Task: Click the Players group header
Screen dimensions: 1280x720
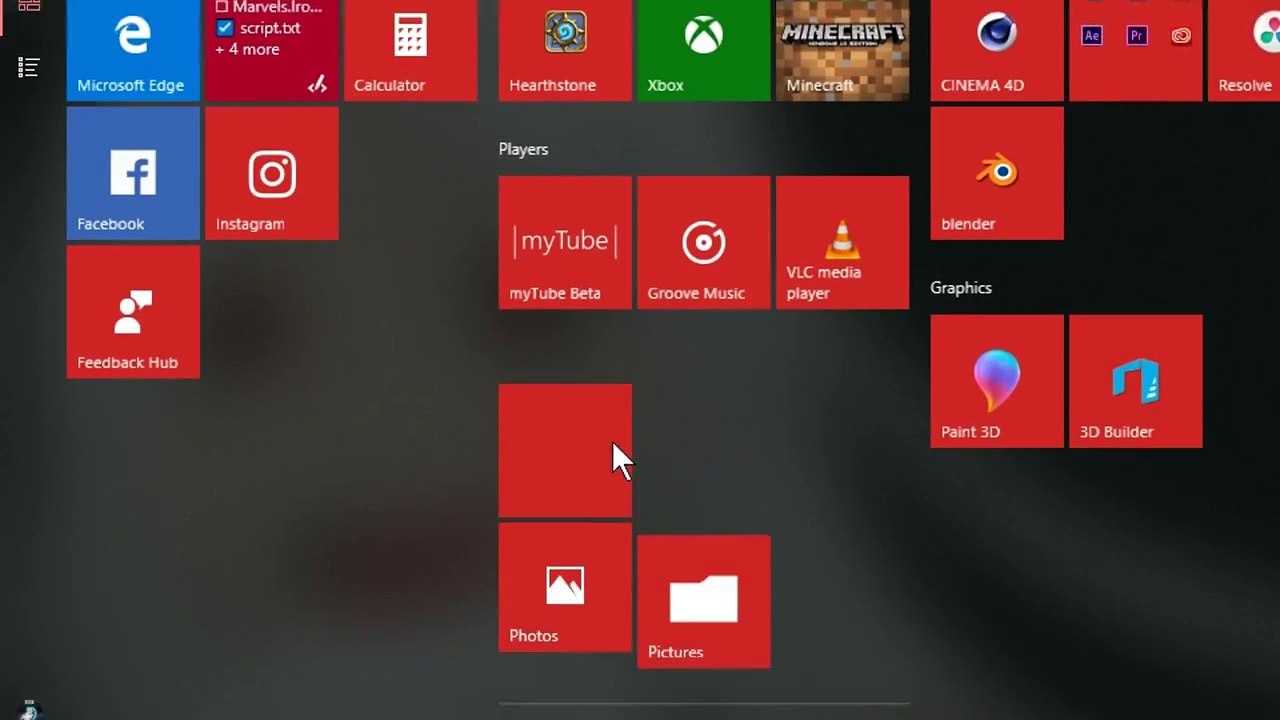Action: click(x=523, y=149)
